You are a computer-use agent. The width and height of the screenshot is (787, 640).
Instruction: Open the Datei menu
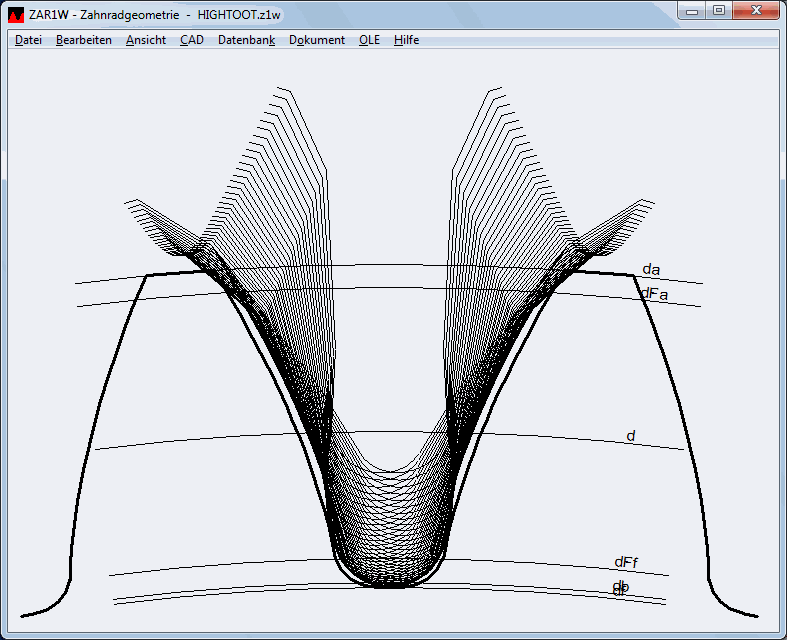[x=28, y=40]
